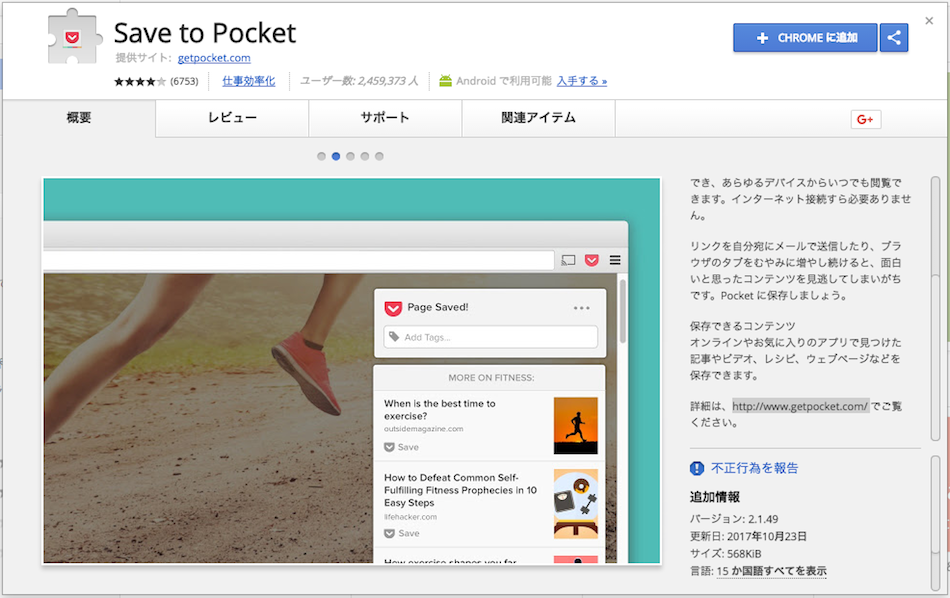The width and height of the screenshot is (950, 598).
Task: Open the サポート tab
Action: click(x=385, y=118)
